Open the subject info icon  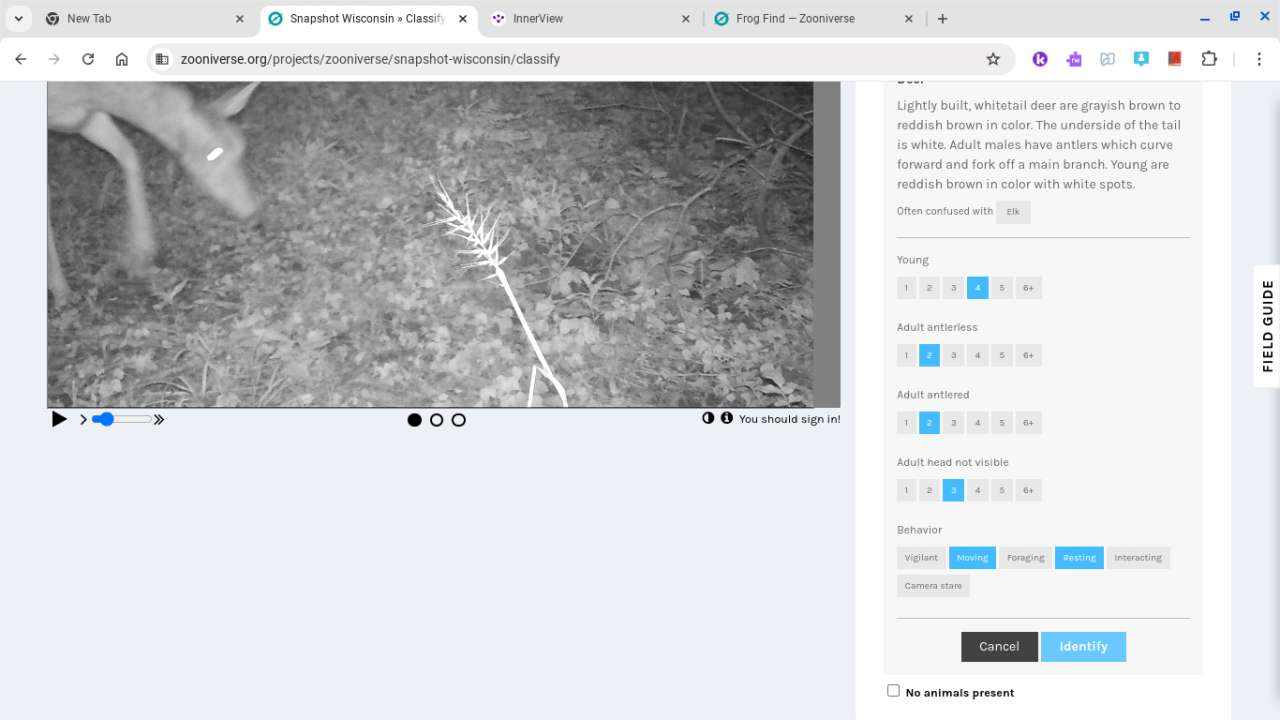(726, 418)
